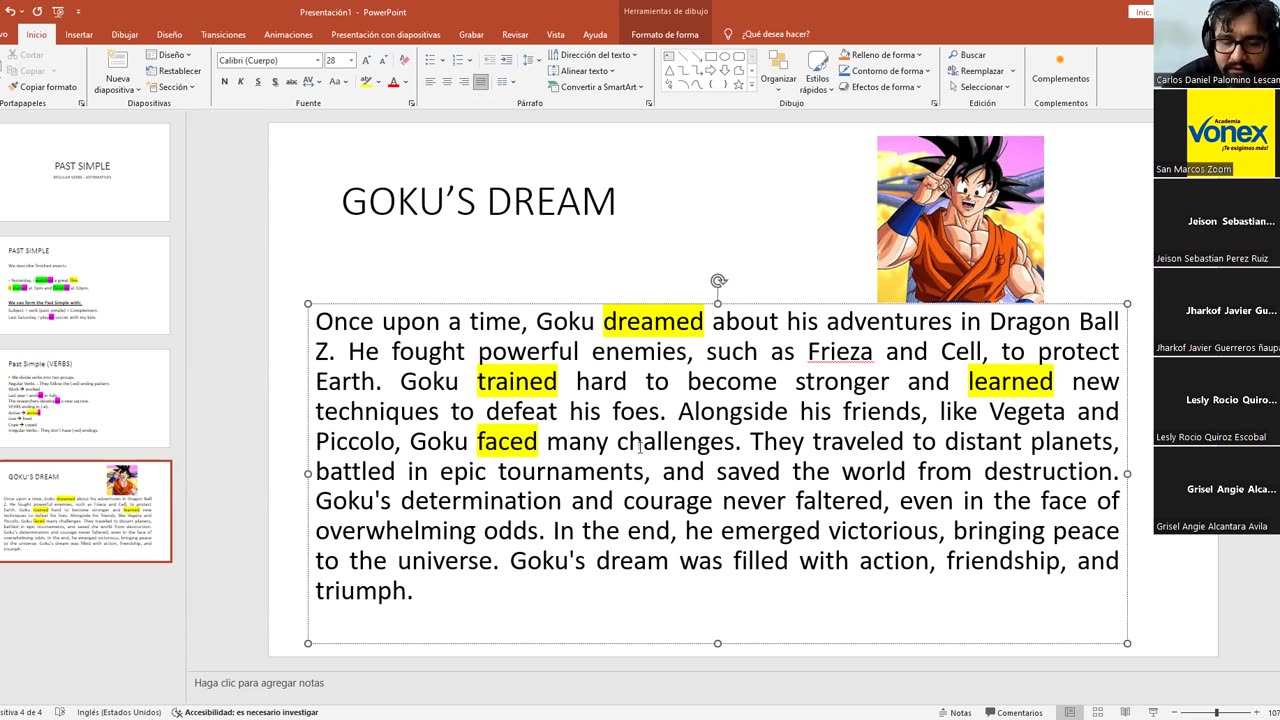
Task: Increase font size with the large A
Action: click(x=366, y=60)
